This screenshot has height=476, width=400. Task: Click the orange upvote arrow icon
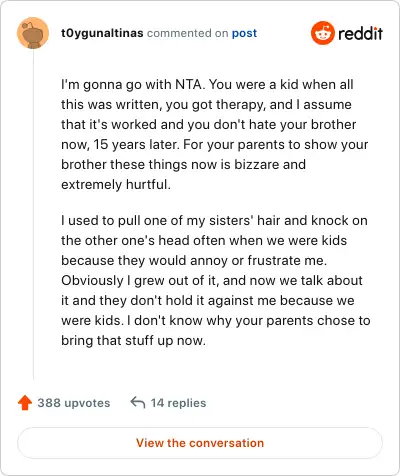[25, 403]
